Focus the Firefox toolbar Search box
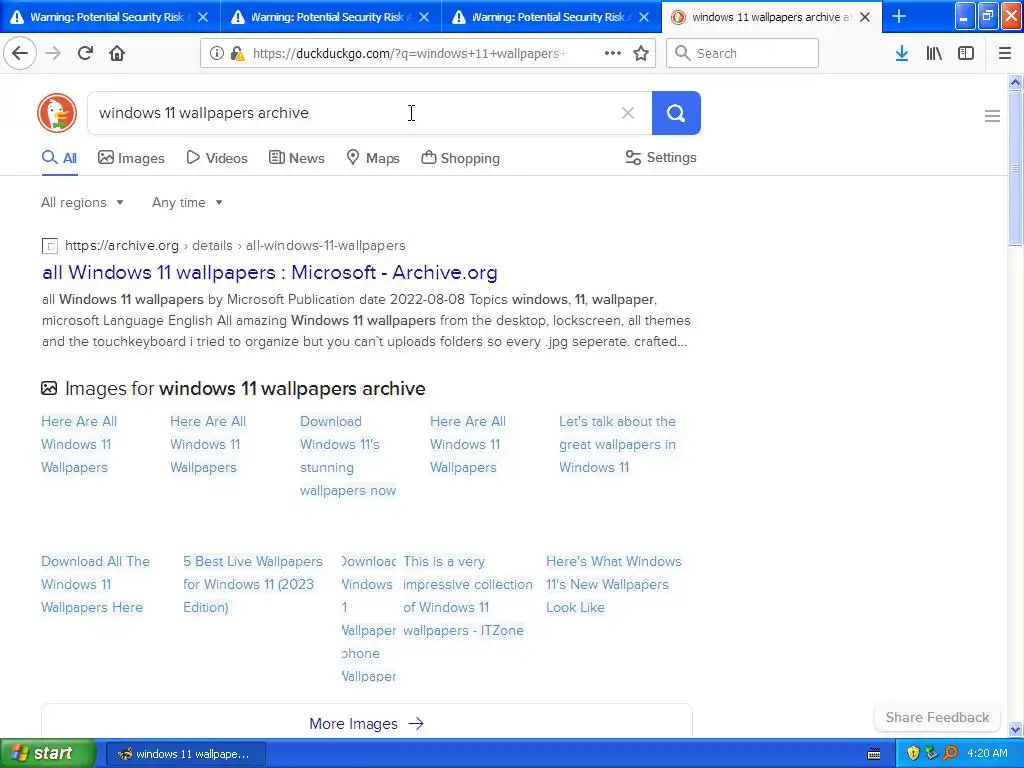 pos(742,53)
